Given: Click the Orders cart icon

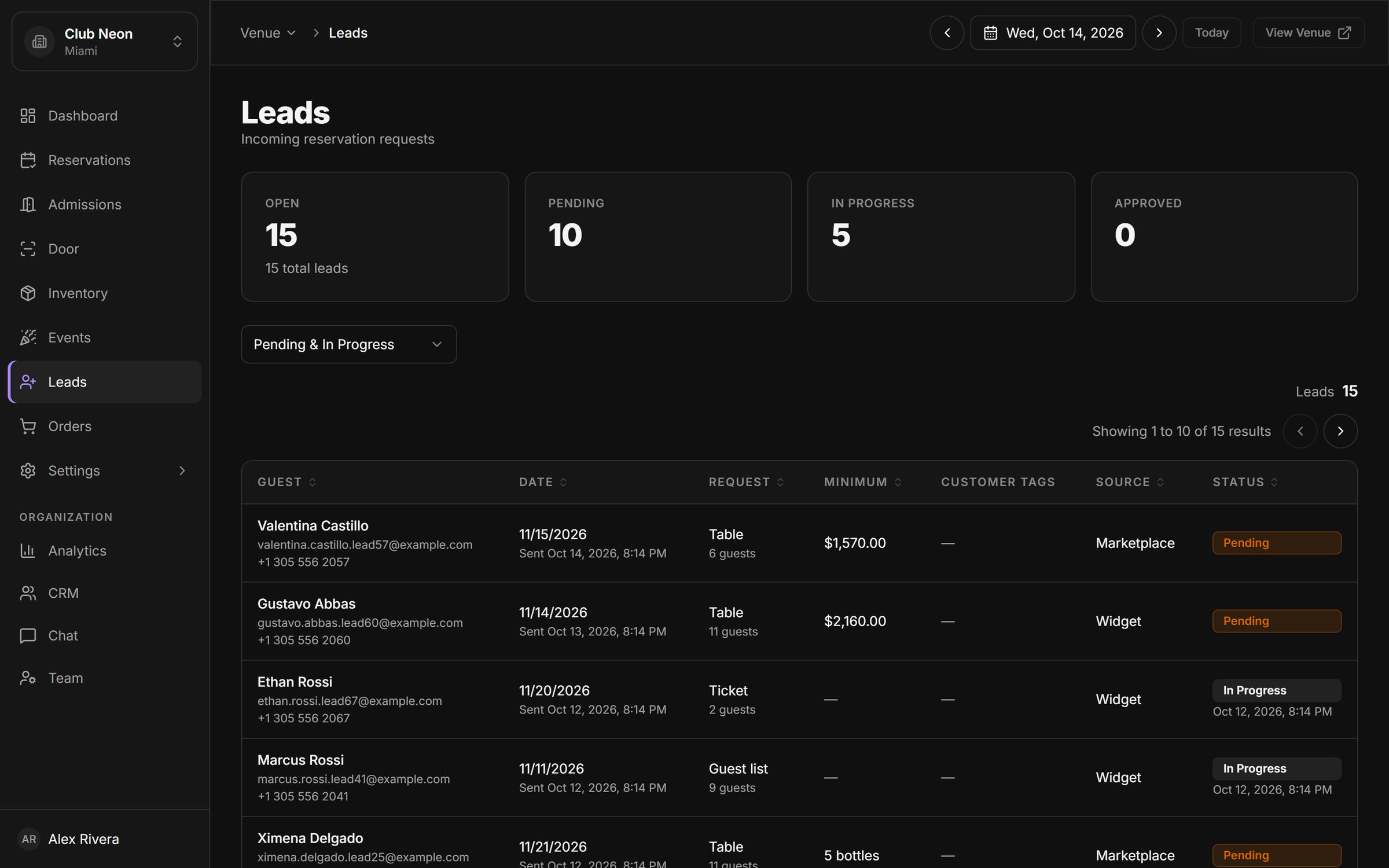Looking at the screenshot, I should (28, 426).
